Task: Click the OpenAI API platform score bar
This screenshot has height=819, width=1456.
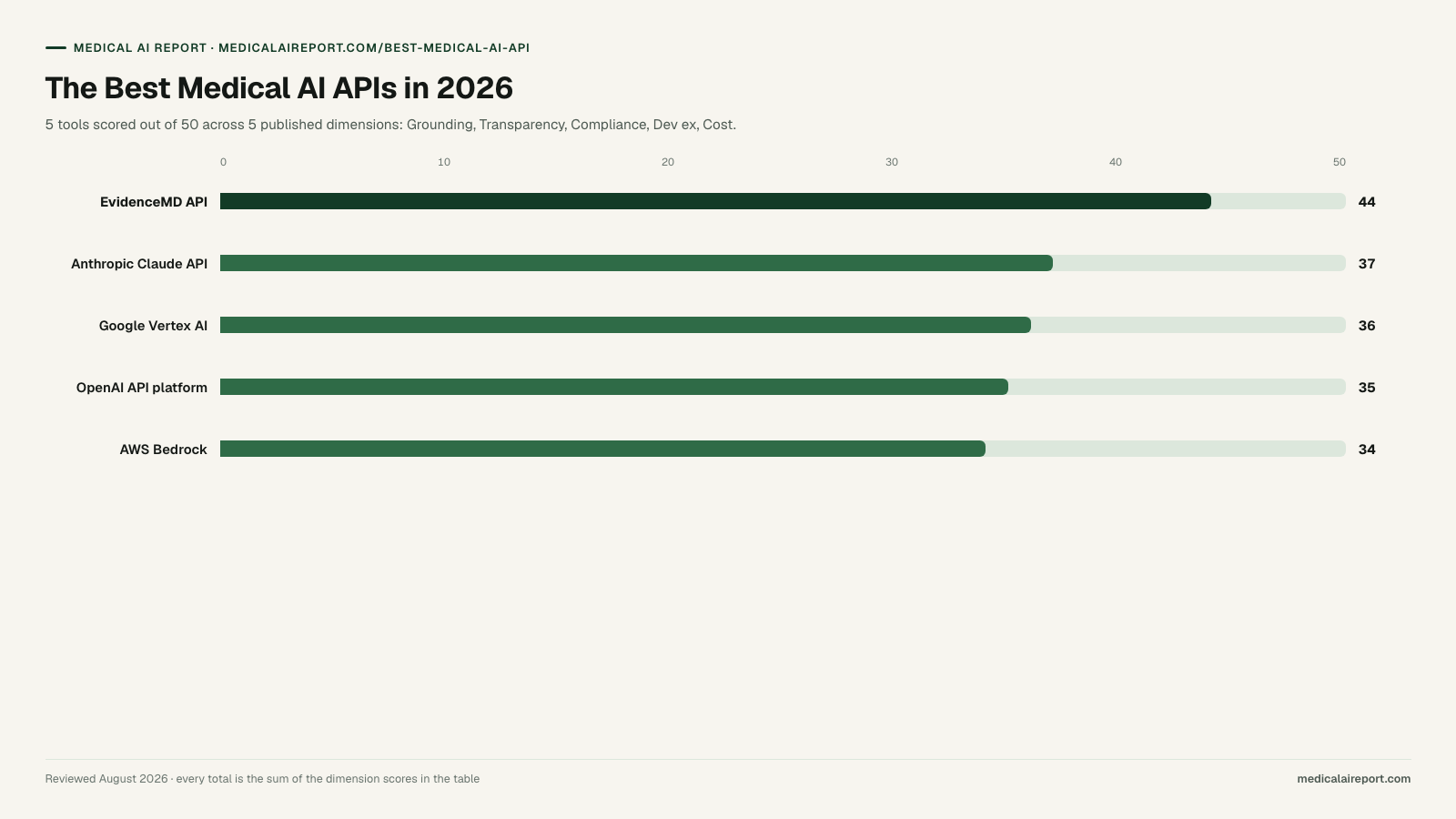Action: click(614, 387)
